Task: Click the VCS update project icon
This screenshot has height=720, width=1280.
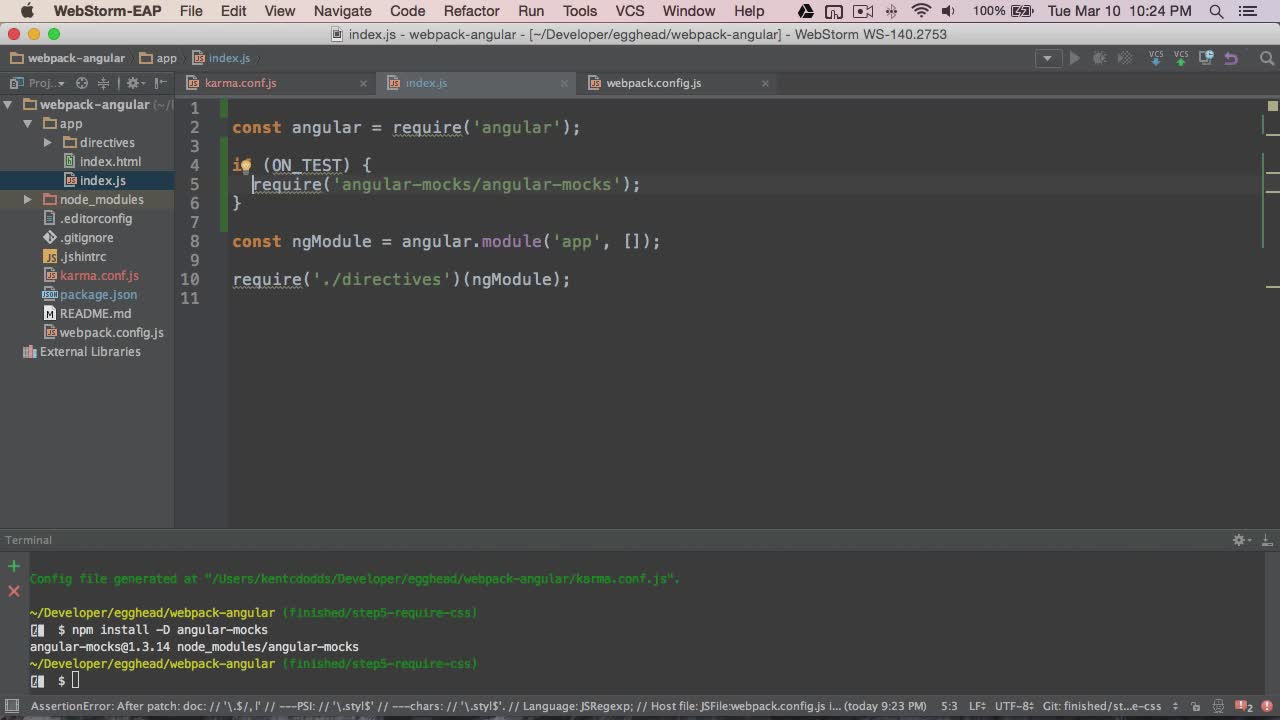Action: tap(1156, 58)
